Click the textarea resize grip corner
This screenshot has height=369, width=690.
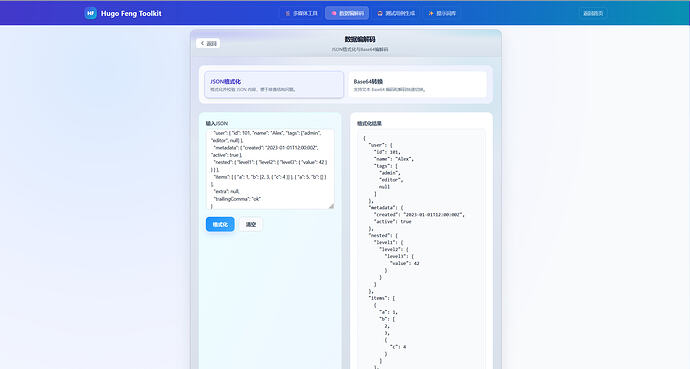[331, 206]
